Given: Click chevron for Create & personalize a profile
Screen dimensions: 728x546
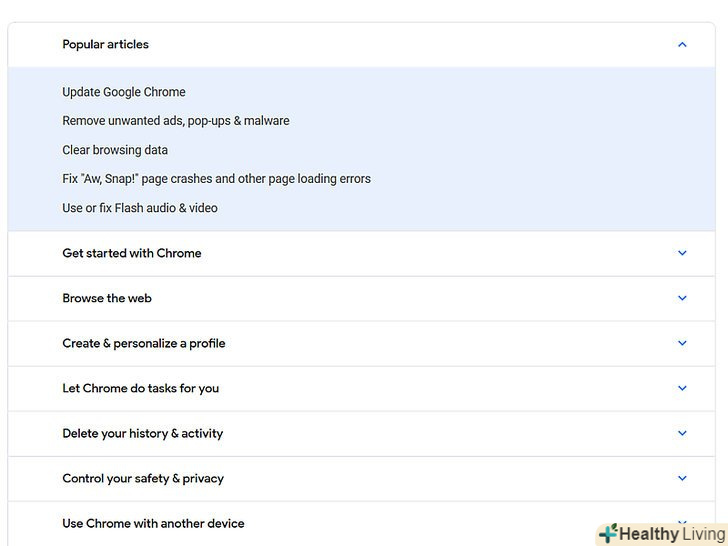Looking at the screenshot, I should [x=682, y=343].
